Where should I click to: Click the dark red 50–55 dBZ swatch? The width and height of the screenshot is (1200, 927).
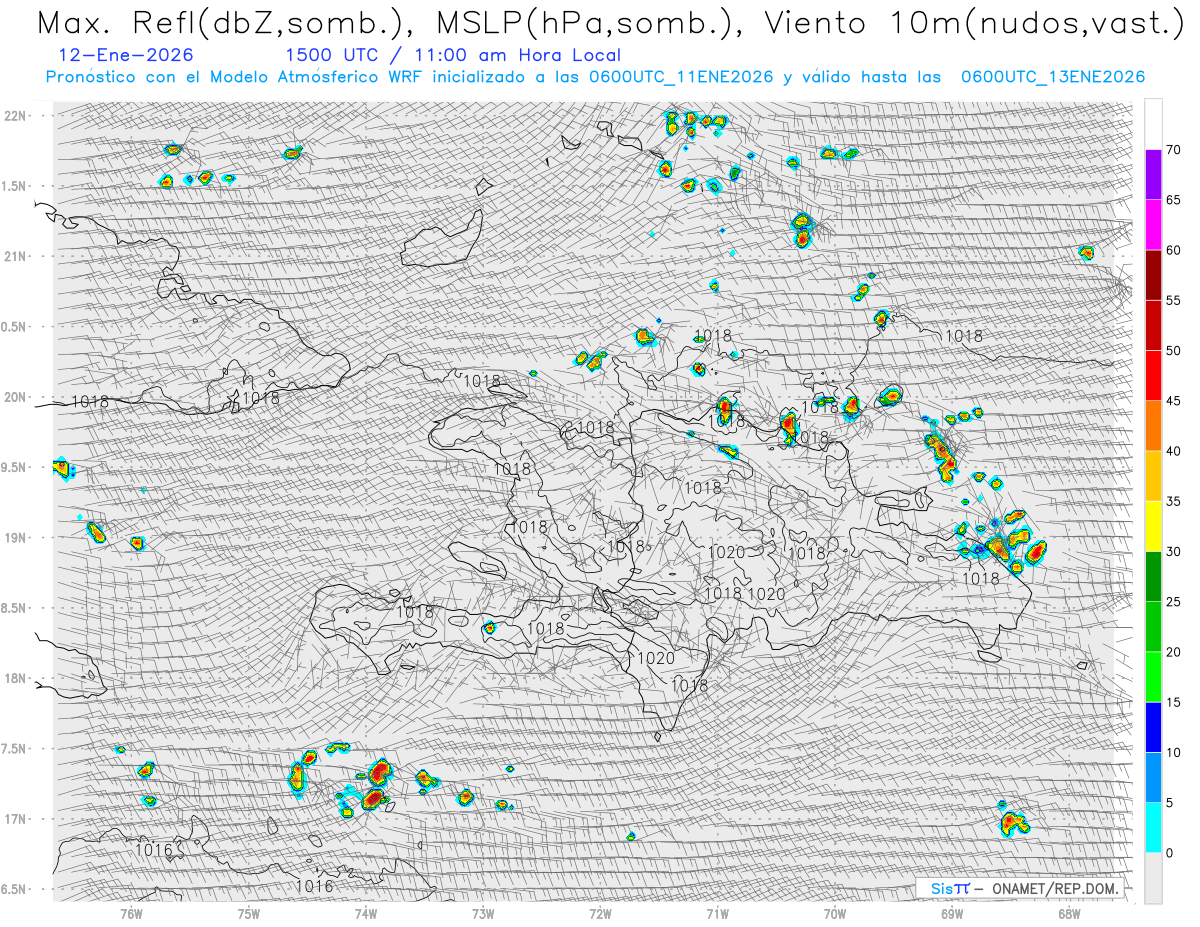pos(1153,325)
